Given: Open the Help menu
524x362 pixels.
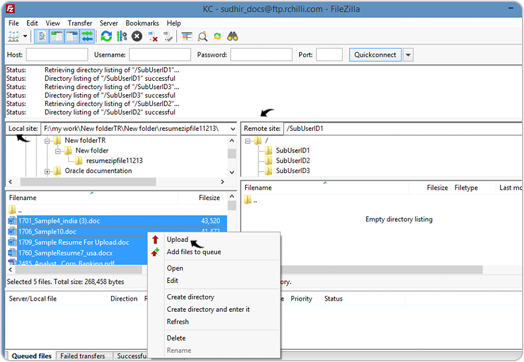Looking at the screenshot, I should (174, 23).
